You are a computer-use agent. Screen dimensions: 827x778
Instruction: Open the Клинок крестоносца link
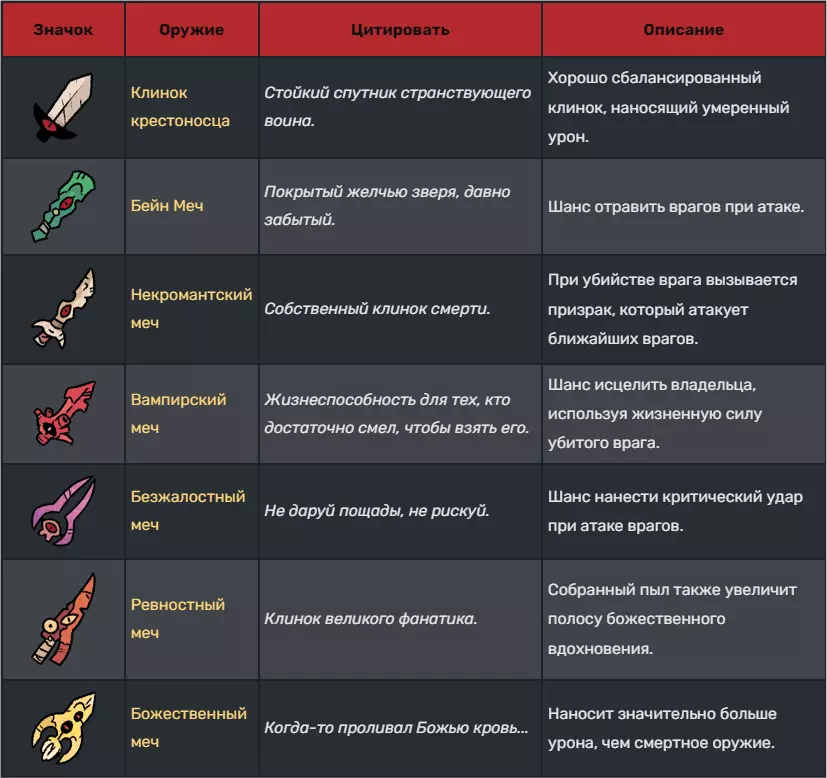[x=180, y=107]
